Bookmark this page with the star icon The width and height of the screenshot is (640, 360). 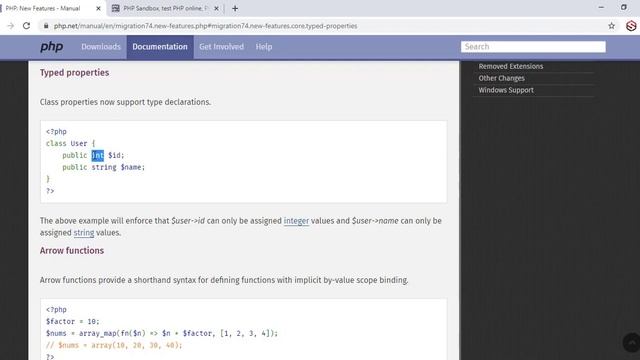[611, 26]
